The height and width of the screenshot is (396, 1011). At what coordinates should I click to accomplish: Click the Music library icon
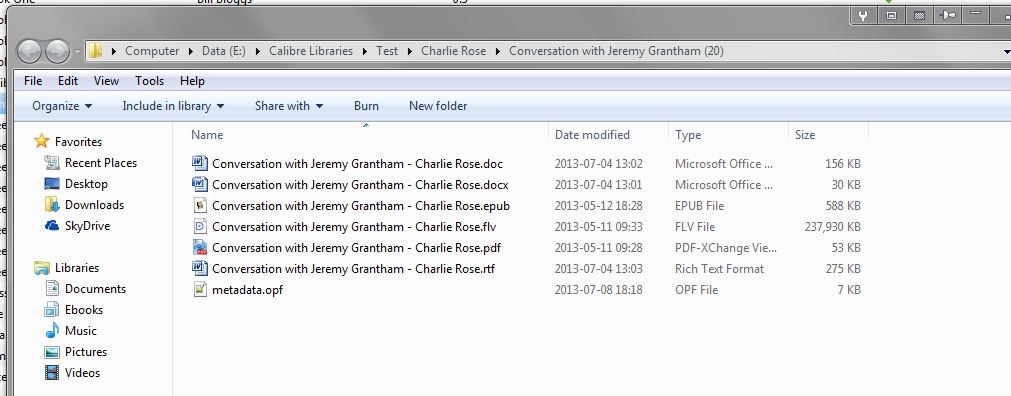tap(52, 331)
